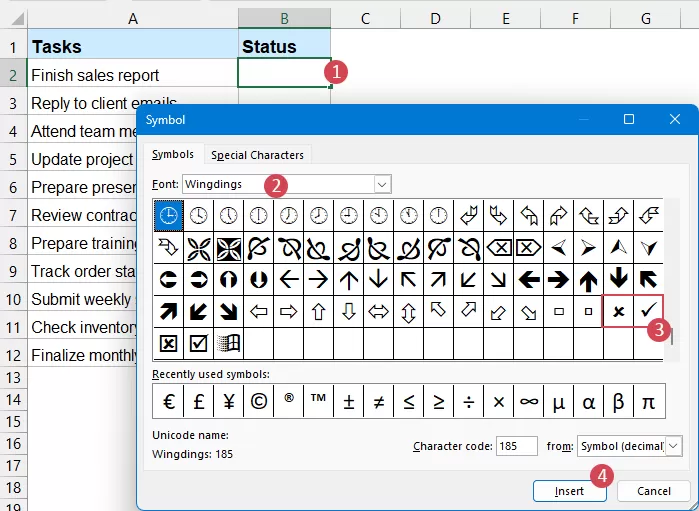Select row 2 header
This screenshot has height=511, width=699.
click(13, 75)
